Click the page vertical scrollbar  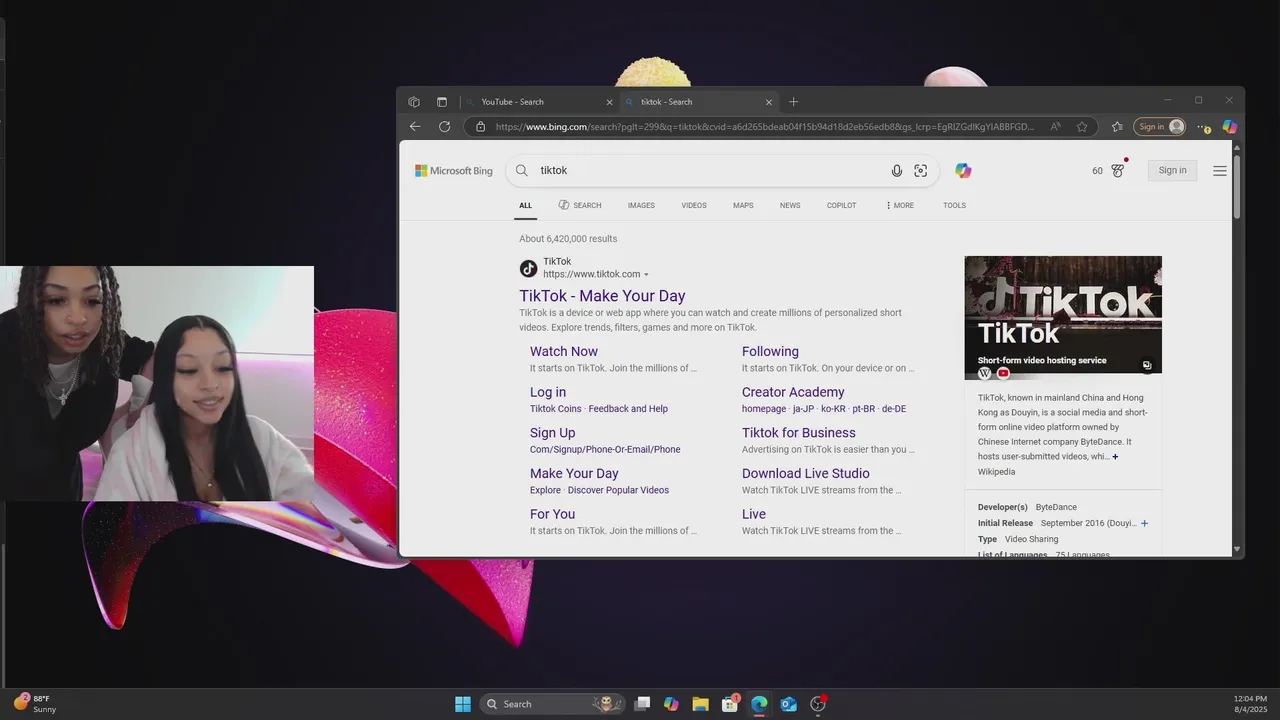pyautogui.click(x=1237, y=185)
